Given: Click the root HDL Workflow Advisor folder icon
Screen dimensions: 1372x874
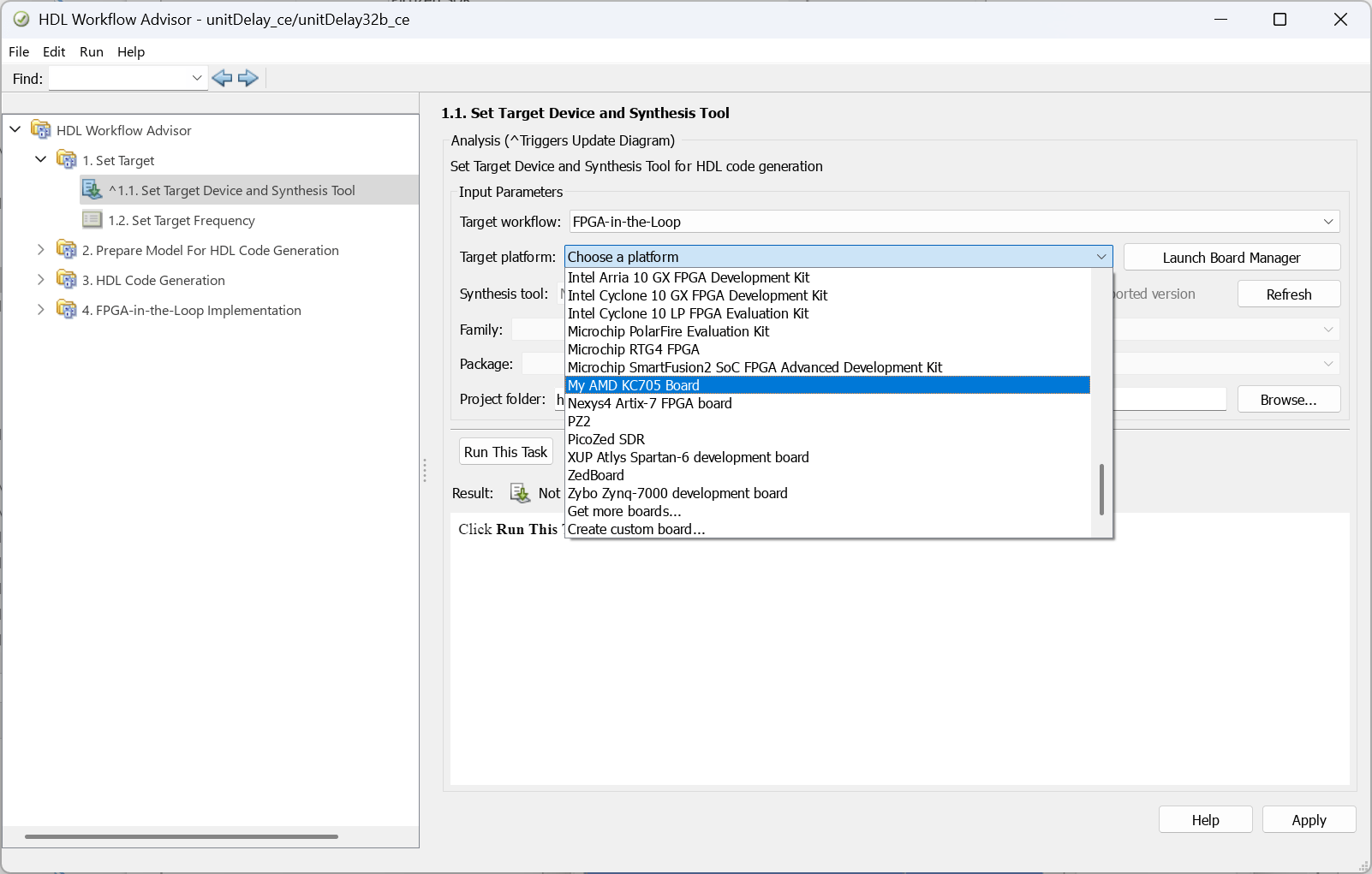Looking at the screenshot, I should point(39,129).
